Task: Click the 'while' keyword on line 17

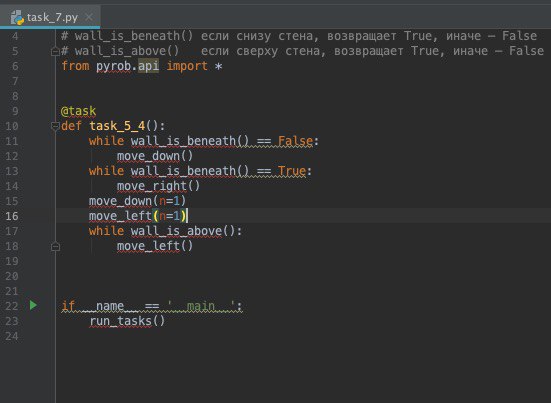Action: coord(106,231)
